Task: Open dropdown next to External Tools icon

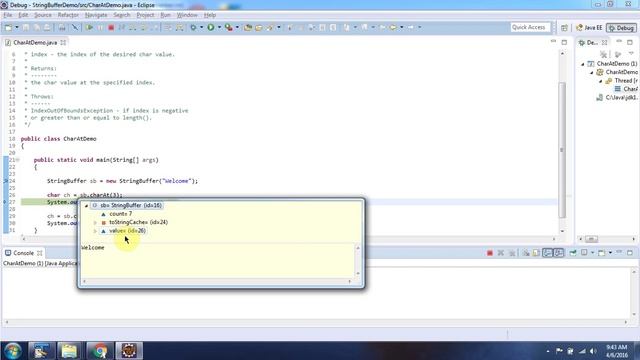Action: pyautogui.click(x=237, y=27)
